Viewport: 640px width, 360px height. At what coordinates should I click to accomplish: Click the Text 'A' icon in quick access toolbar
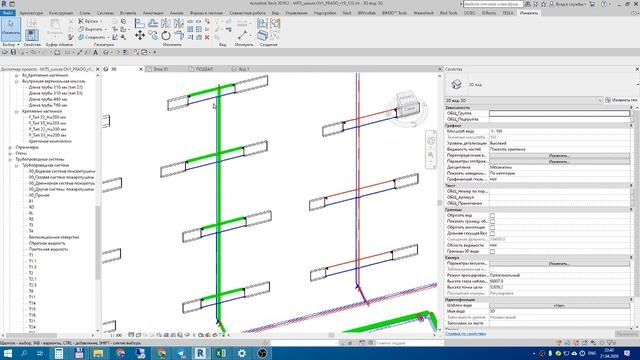click(96, 52)
